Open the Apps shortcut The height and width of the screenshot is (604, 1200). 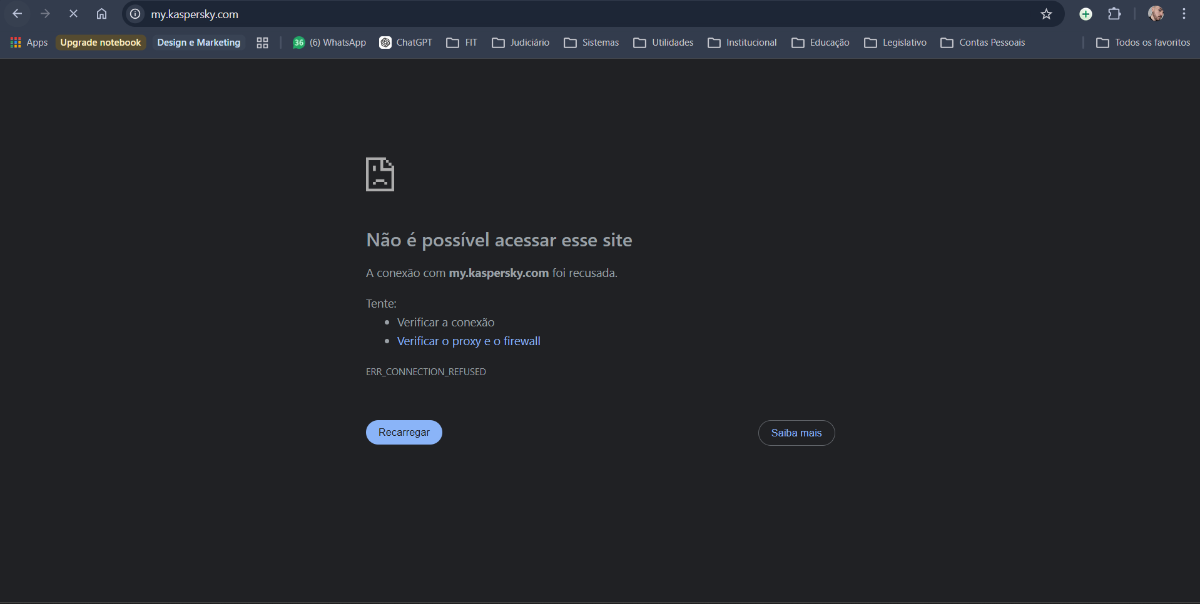coord(29,43)
